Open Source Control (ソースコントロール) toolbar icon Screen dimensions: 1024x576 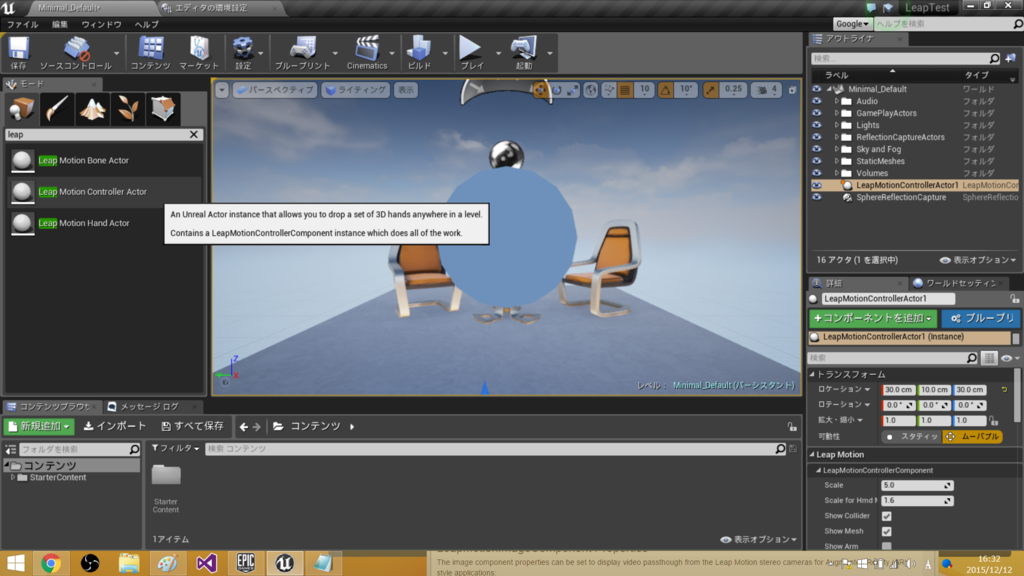(76, 53)
